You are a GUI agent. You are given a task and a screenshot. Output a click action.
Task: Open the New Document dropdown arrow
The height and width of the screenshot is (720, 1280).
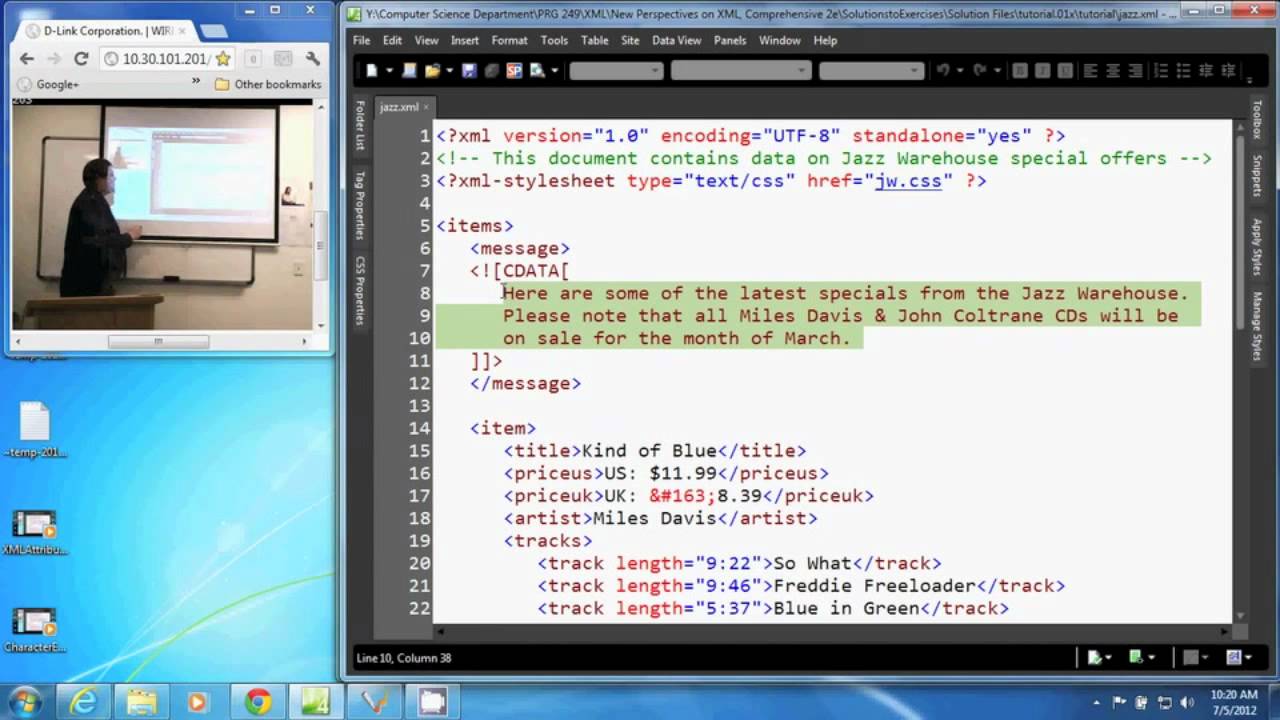click(389, 70)
